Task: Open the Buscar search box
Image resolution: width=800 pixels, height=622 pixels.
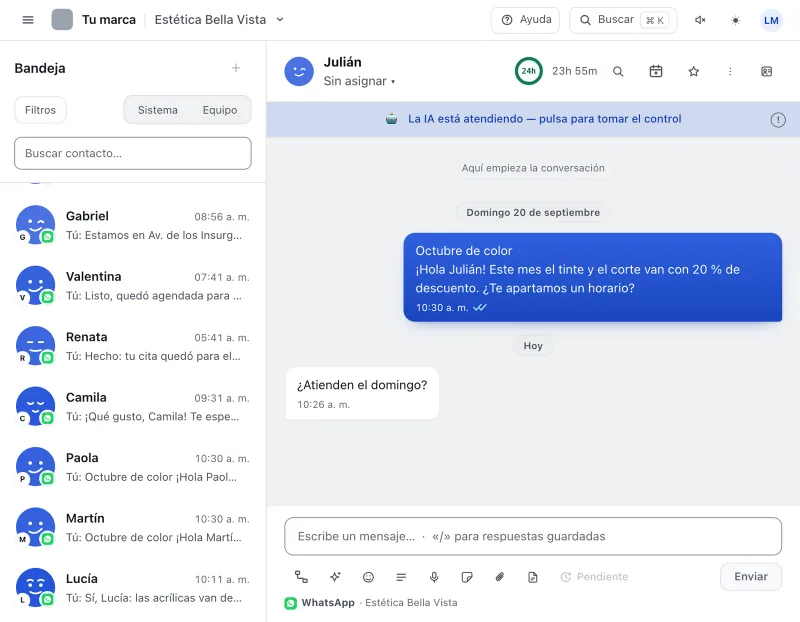Action: click(623, 20)
